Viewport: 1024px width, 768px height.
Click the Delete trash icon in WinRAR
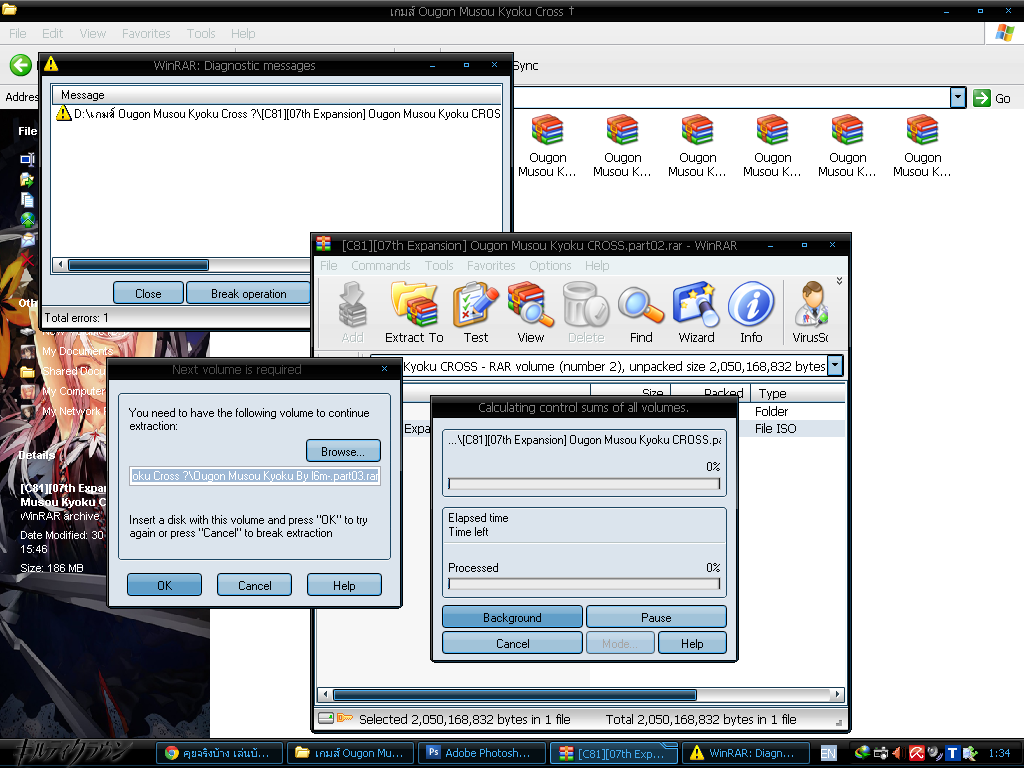click(586, 312)
